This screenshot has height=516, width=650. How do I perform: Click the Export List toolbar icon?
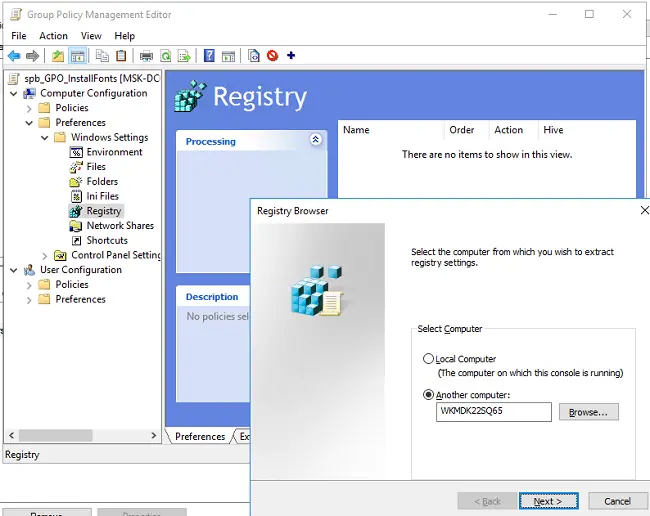[x=184, y=56]
